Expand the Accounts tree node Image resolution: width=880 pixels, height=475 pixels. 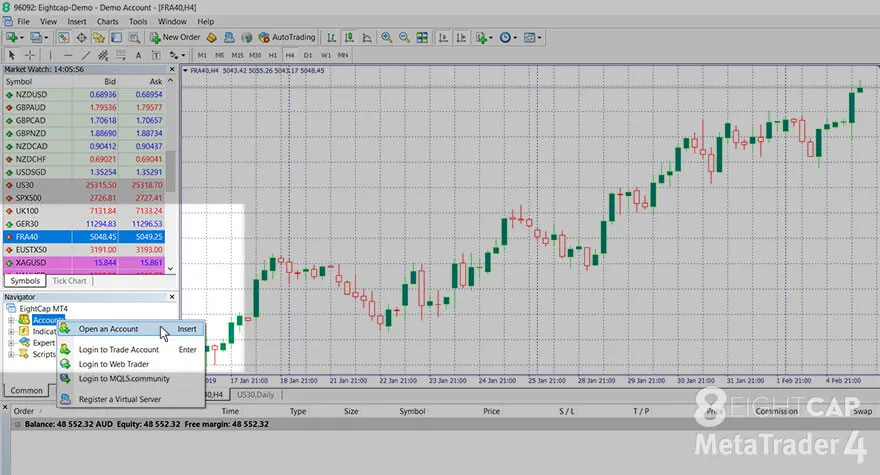point(11,320)
